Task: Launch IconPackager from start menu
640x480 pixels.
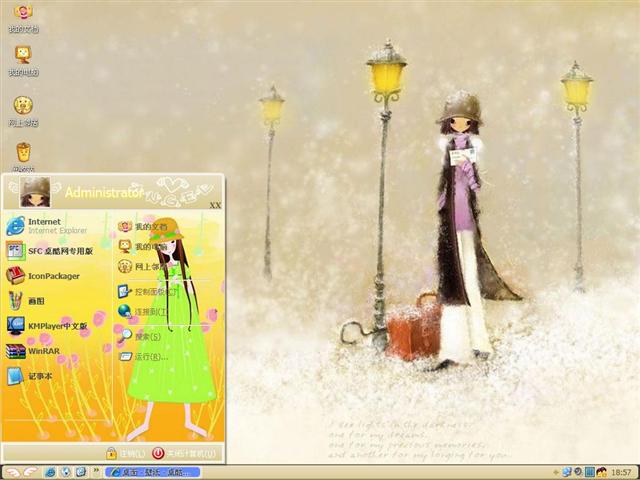Action: pyautogui.click(x=43, y=276)
